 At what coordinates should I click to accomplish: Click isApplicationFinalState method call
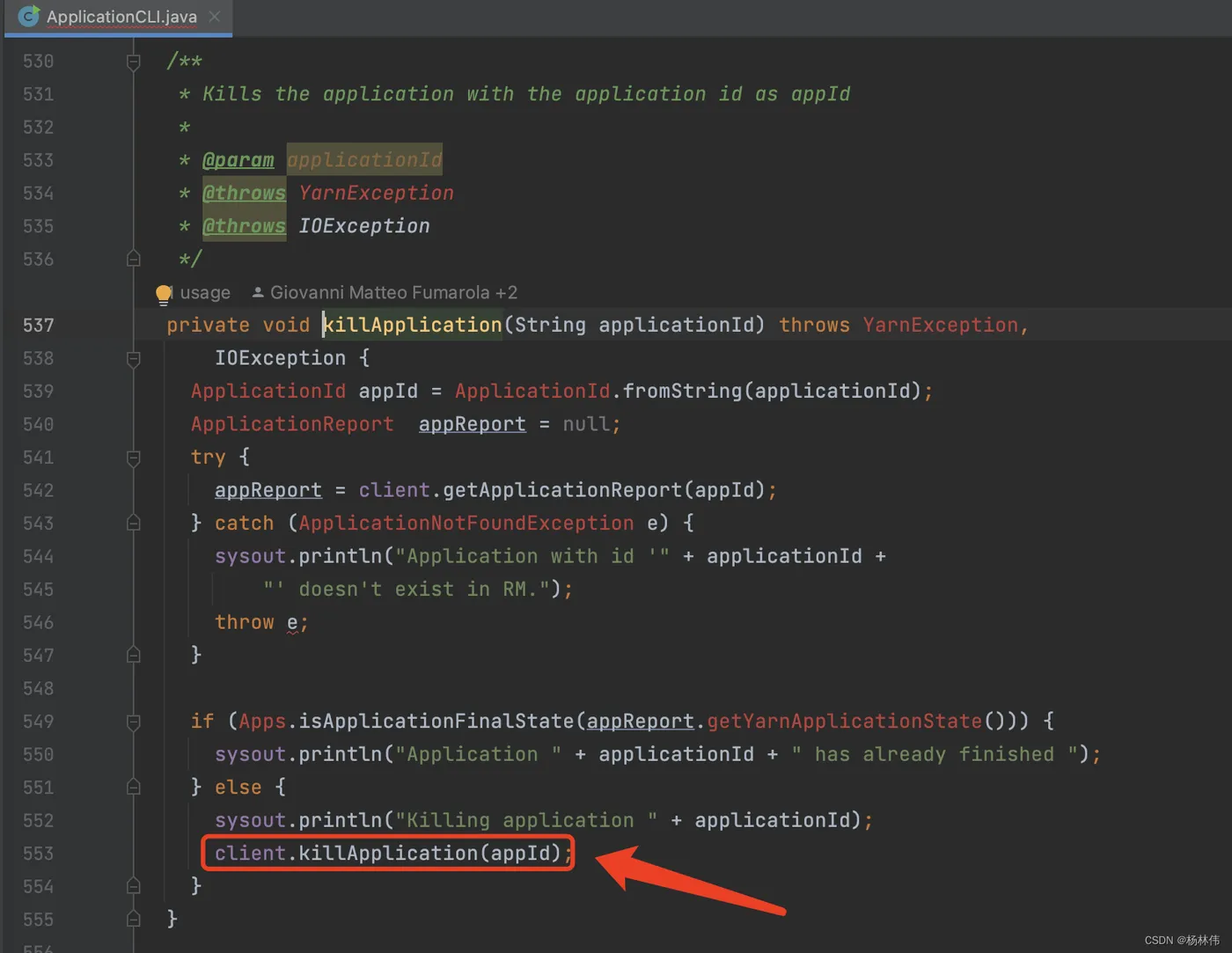tap(436, 721)
